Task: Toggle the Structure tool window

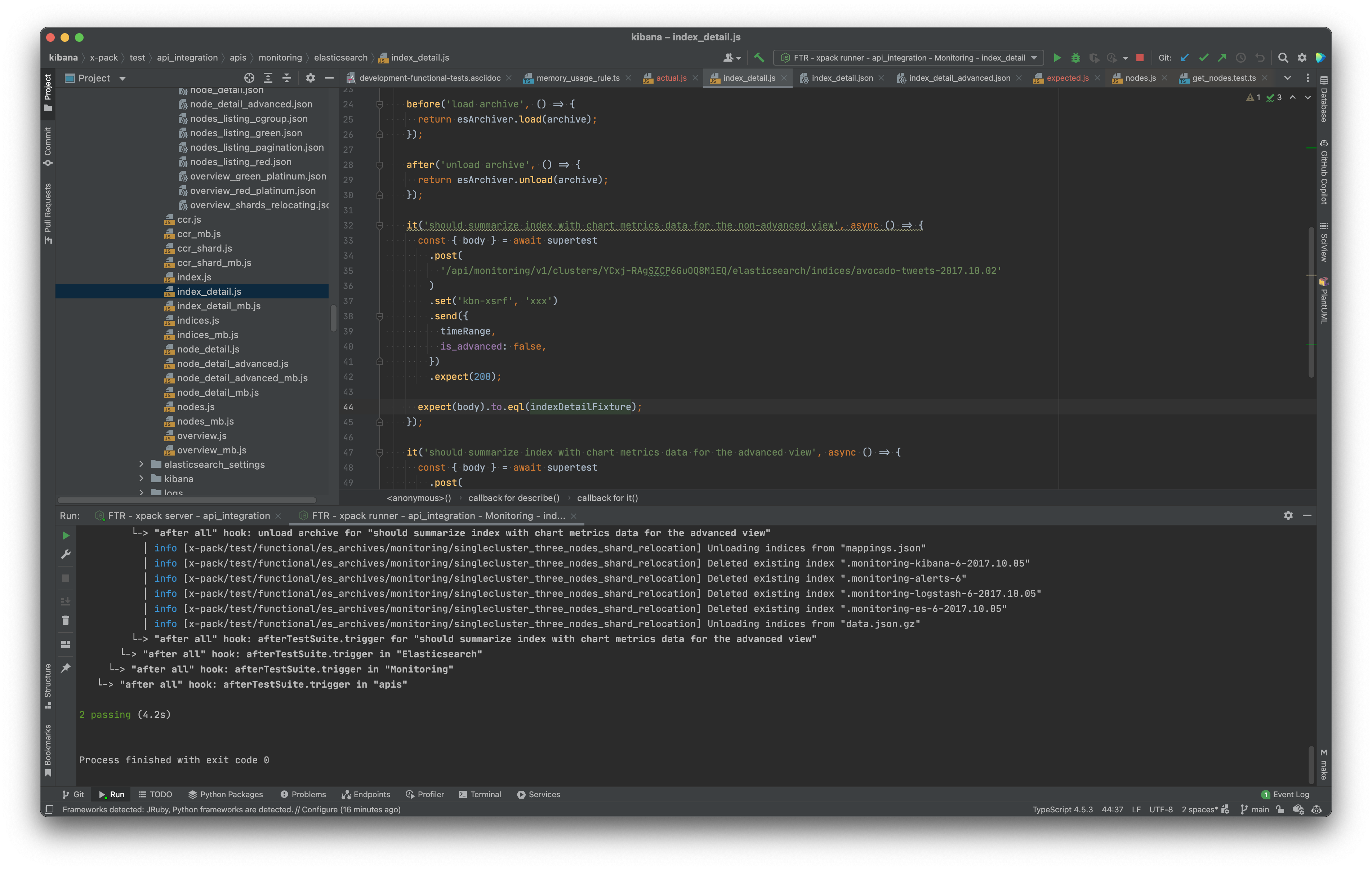Action: click(x=48, y=684)
